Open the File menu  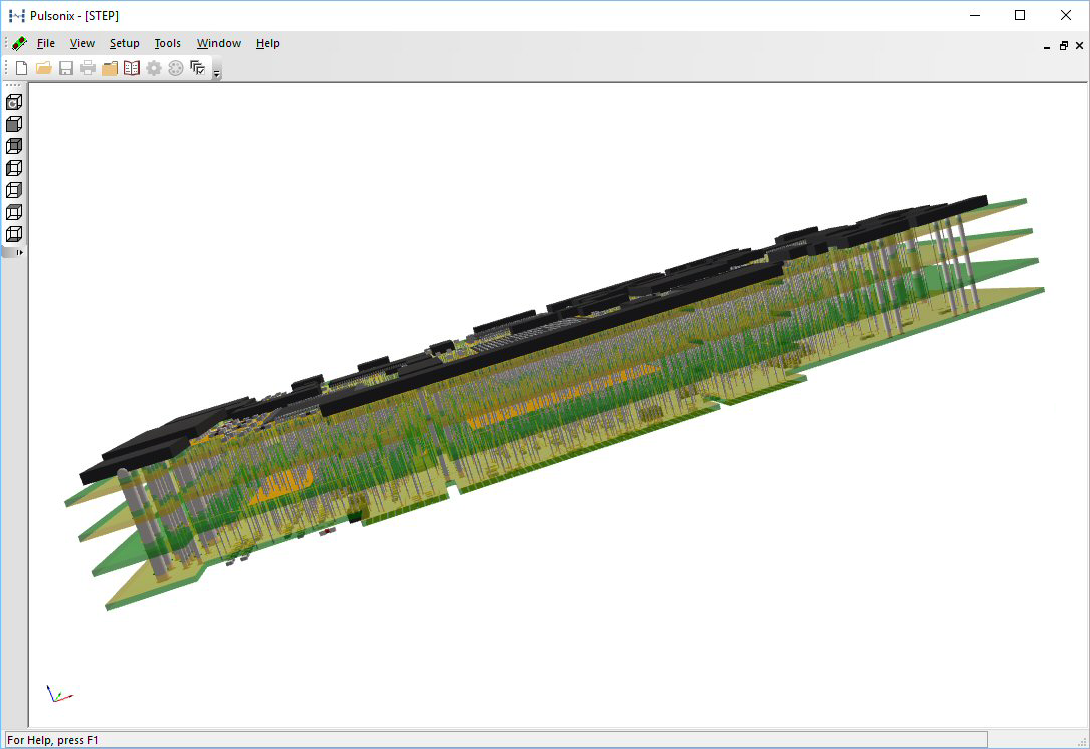pos(45,43)
